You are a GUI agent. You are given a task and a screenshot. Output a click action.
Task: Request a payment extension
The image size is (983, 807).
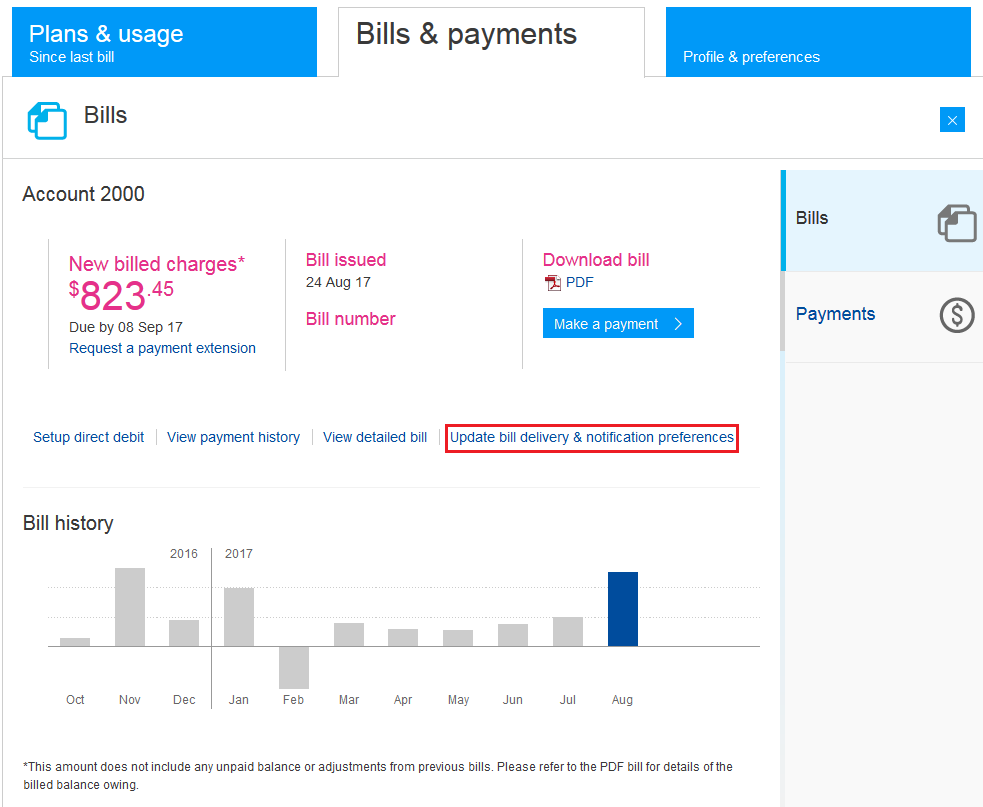[162, 347]
